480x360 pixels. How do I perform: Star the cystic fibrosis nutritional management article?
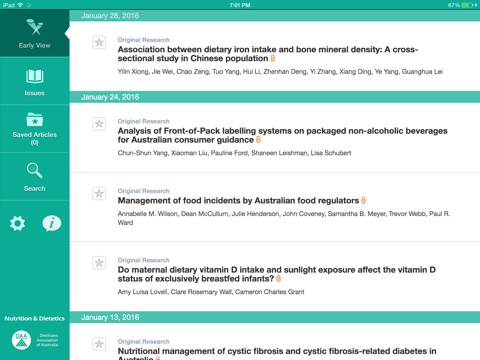point(99,344)
